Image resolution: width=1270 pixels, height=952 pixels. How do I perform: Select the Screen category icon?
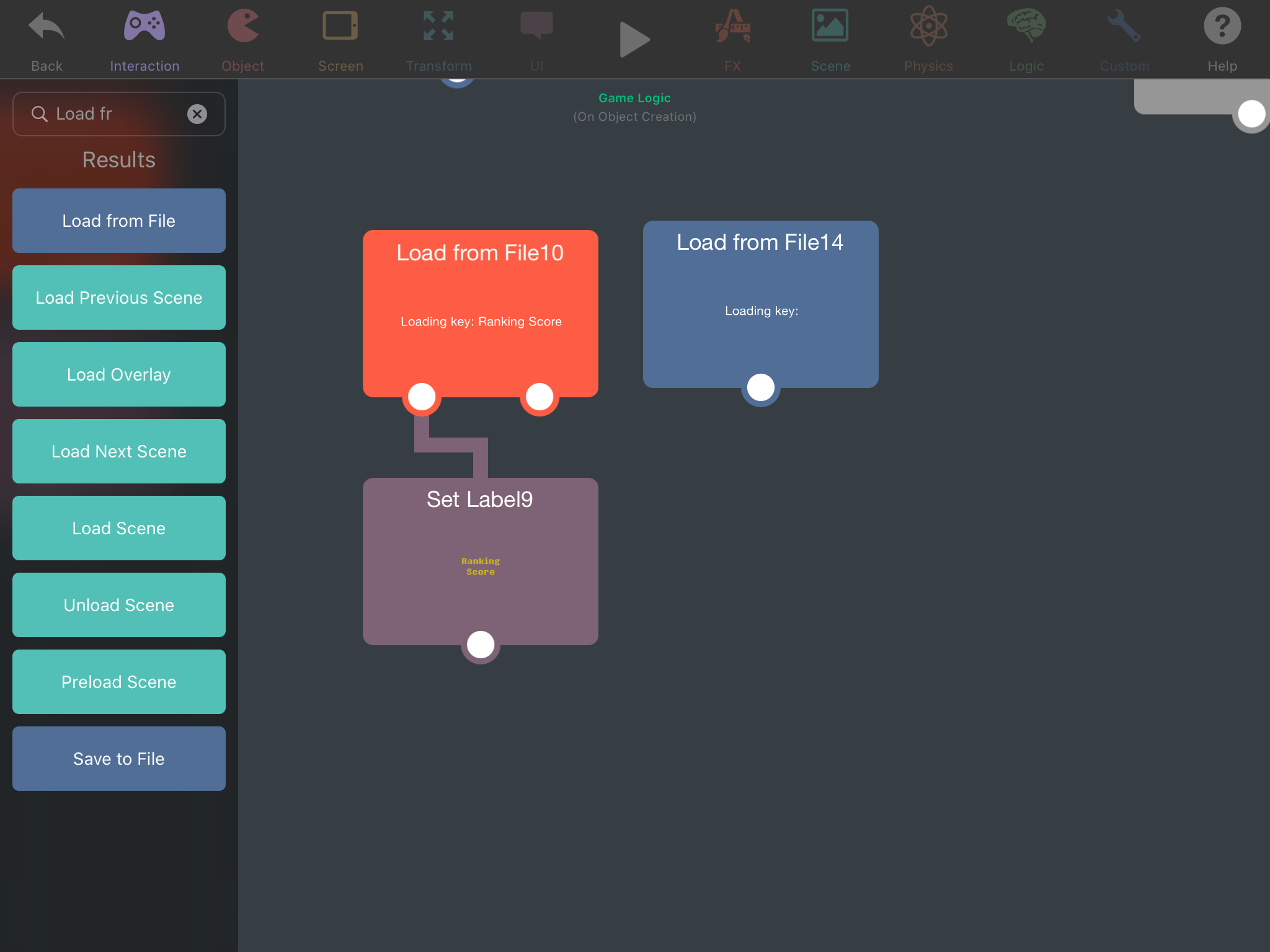tap(340, 28)
